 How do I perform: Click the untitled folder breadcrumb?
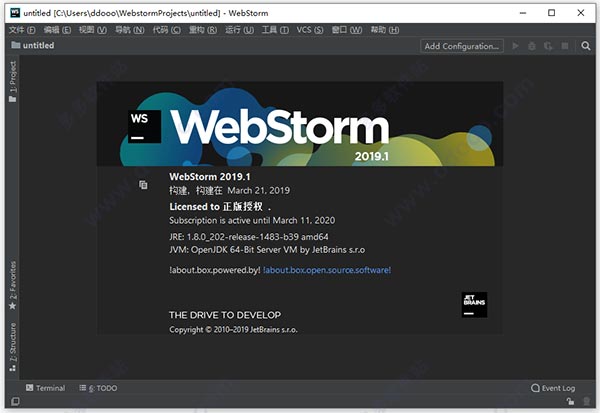33,45
